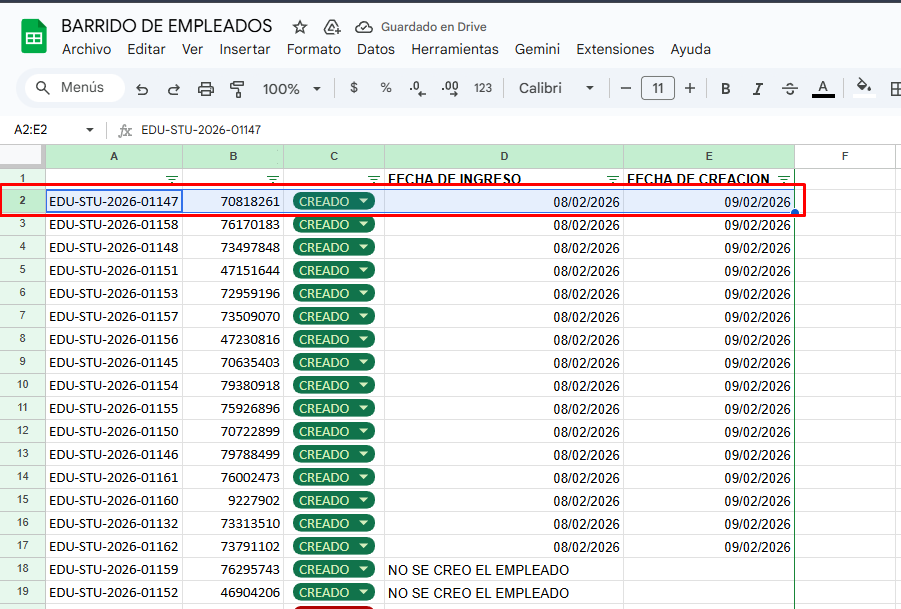Click the increase font size plus button
The width and height of the screenshot is (901, 609).
click(x=690, y=88)
